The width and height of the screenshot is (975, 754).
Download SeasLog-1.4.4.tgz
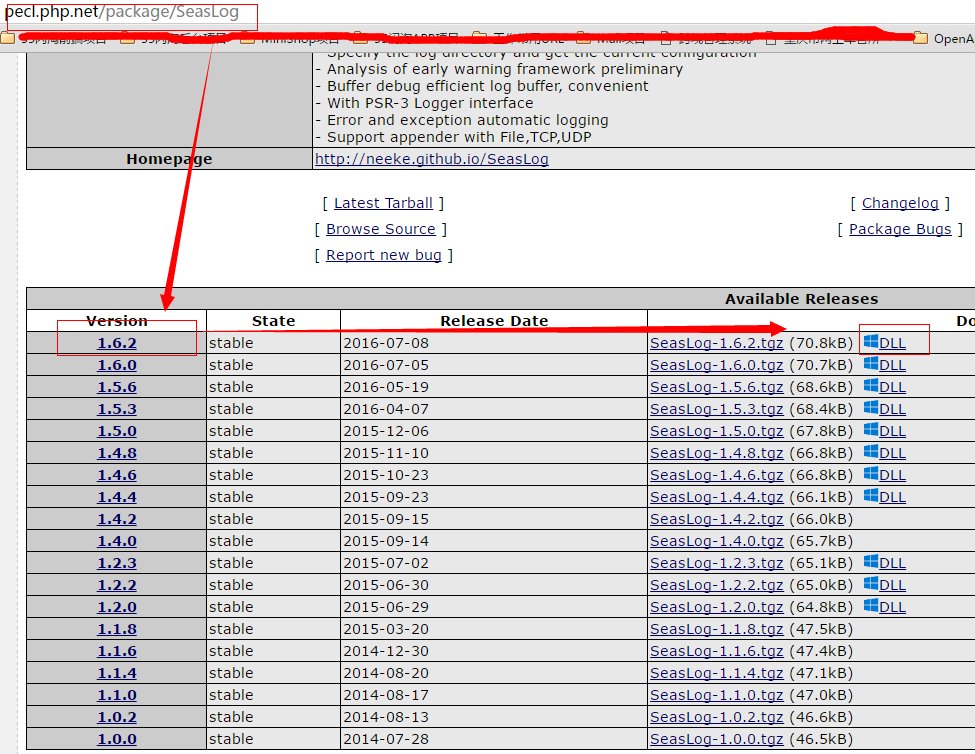pos(716,497)
